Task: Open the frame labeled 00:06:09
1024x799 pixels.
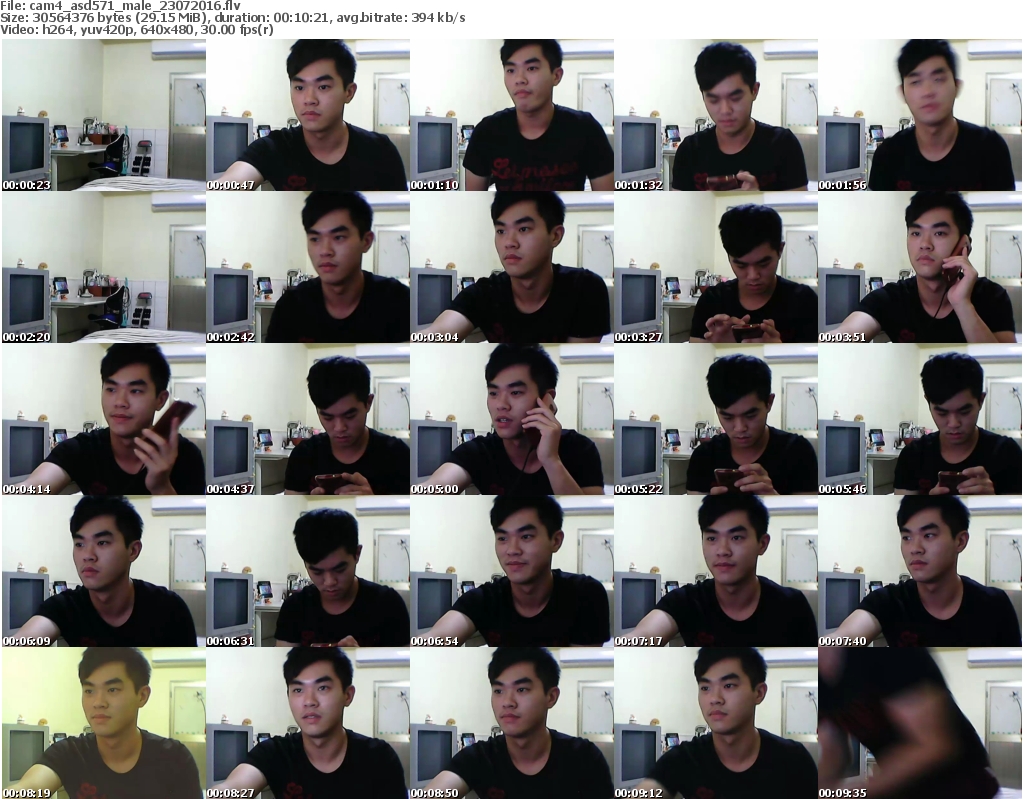Action: pos(103,571)
